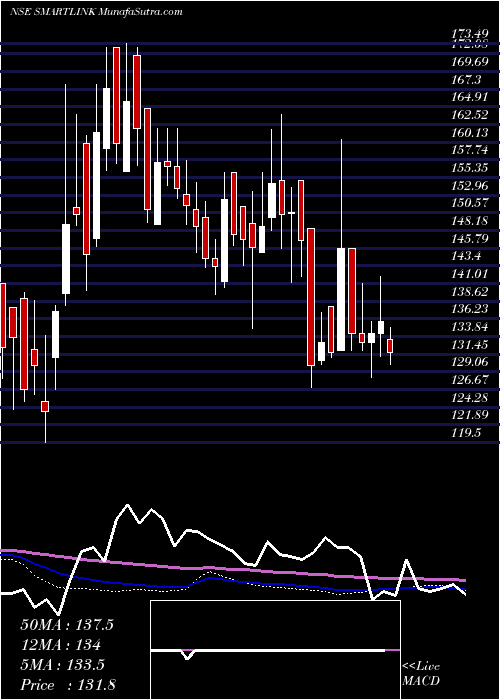
Task: Select the 143.4 price label
Action: 466,256
